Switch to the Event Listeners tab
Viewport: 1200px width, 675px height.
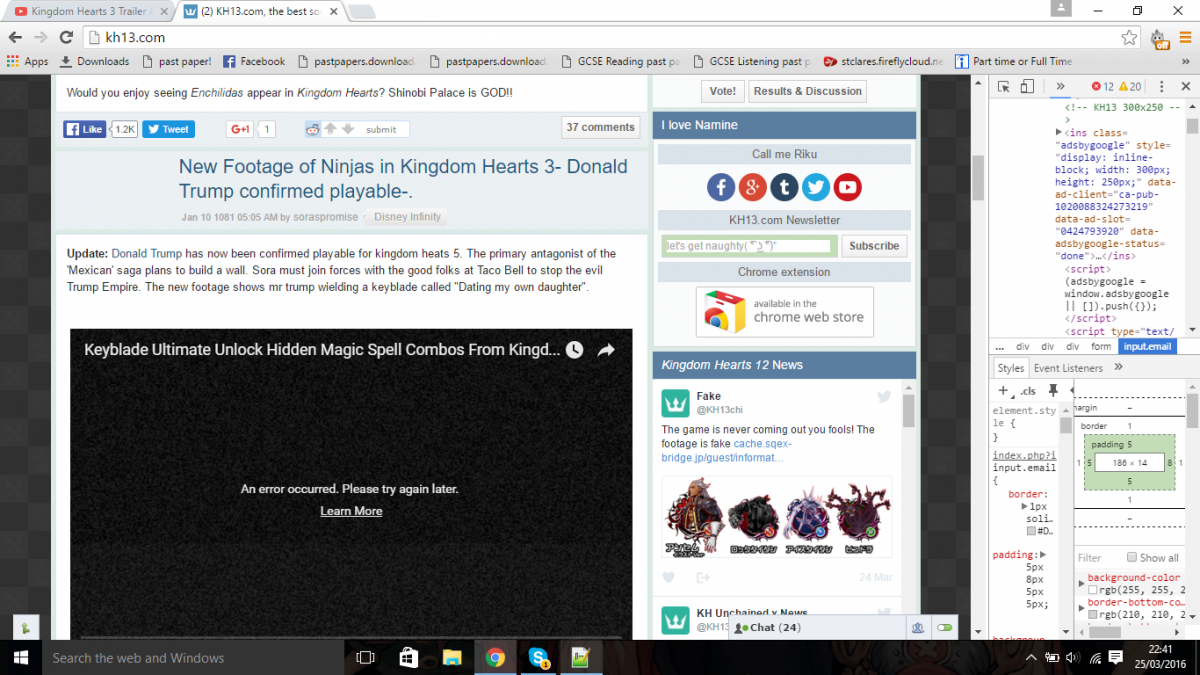[1068, 368]
